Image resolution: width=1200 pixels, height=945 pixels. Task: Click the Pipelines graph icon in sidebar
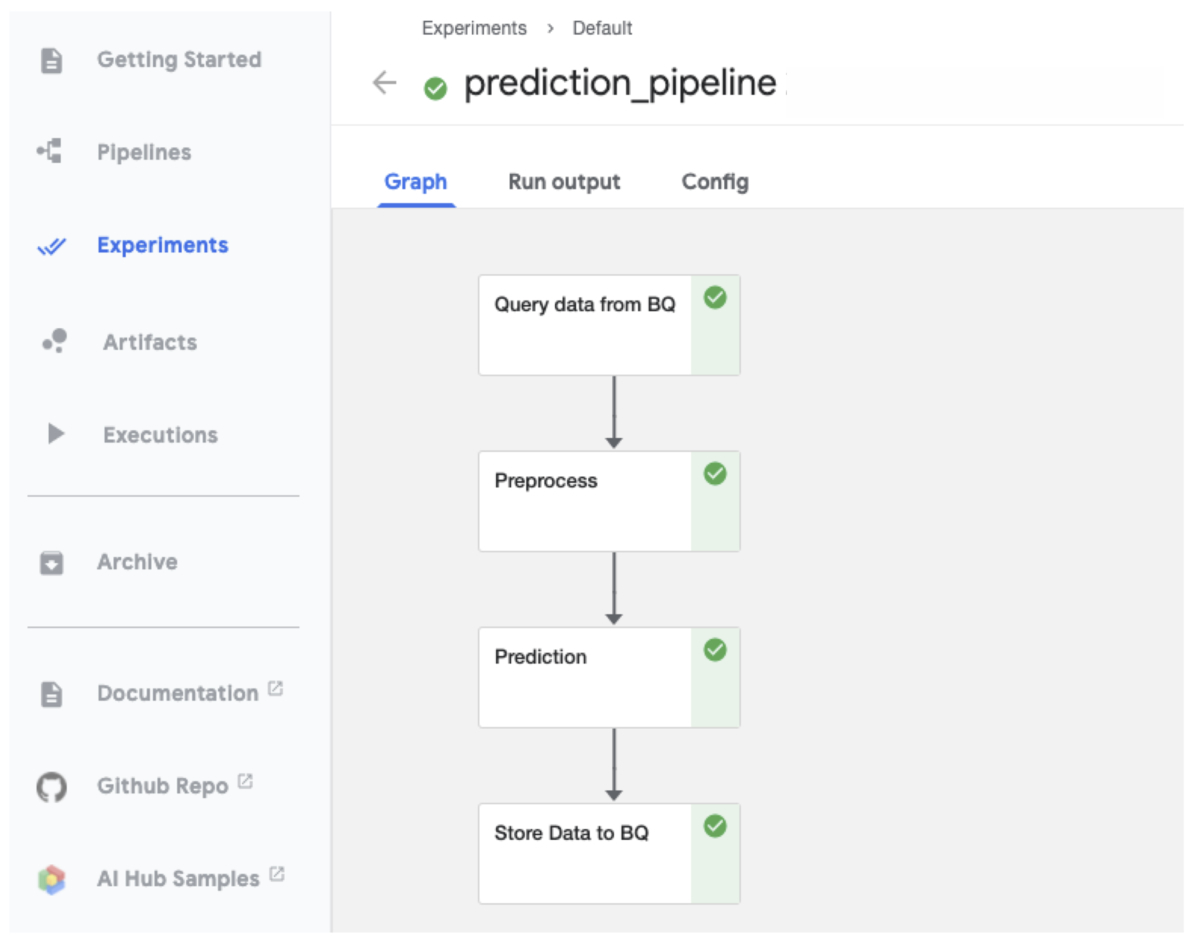[x=50, y=152]
